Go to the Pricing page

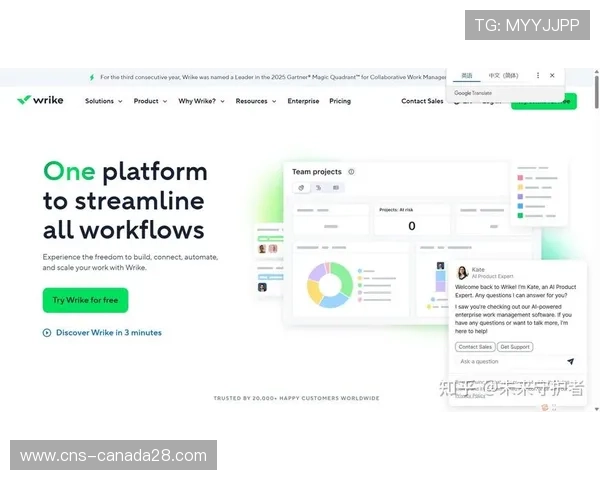(340, 101)
